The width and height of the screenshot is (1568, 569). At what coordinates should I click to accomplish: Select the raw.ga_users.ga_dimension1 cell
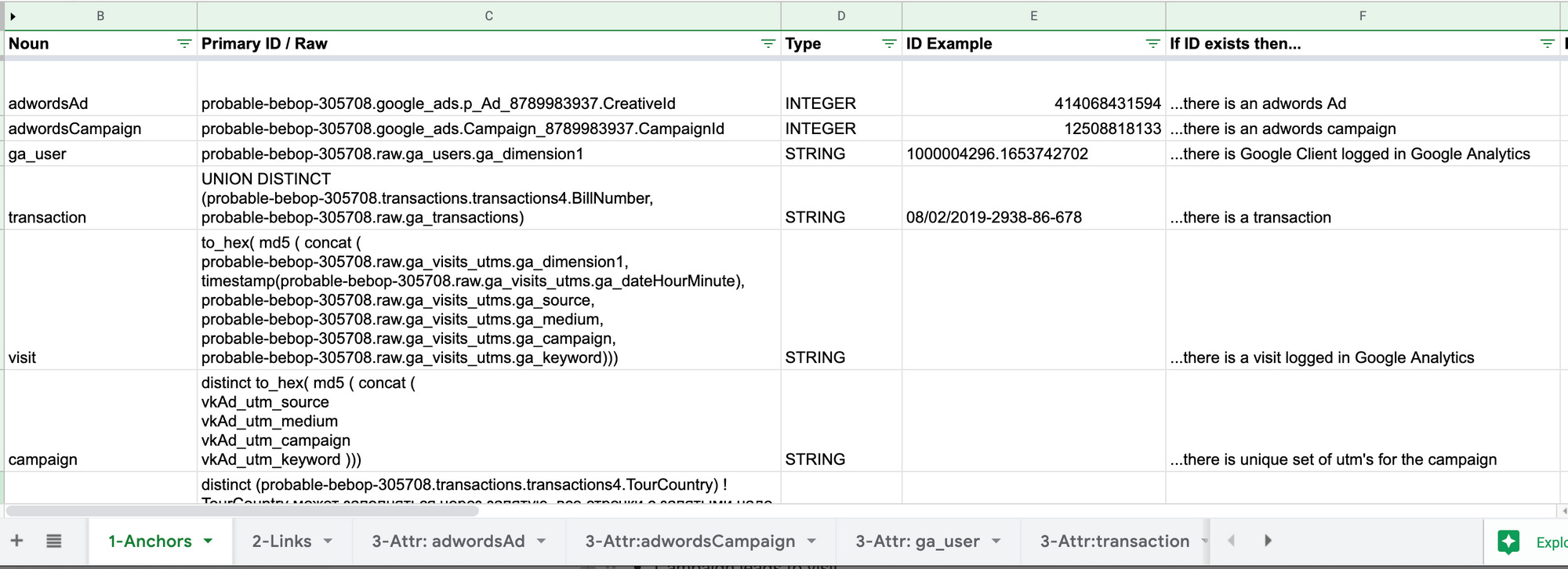tap(488, 154)
